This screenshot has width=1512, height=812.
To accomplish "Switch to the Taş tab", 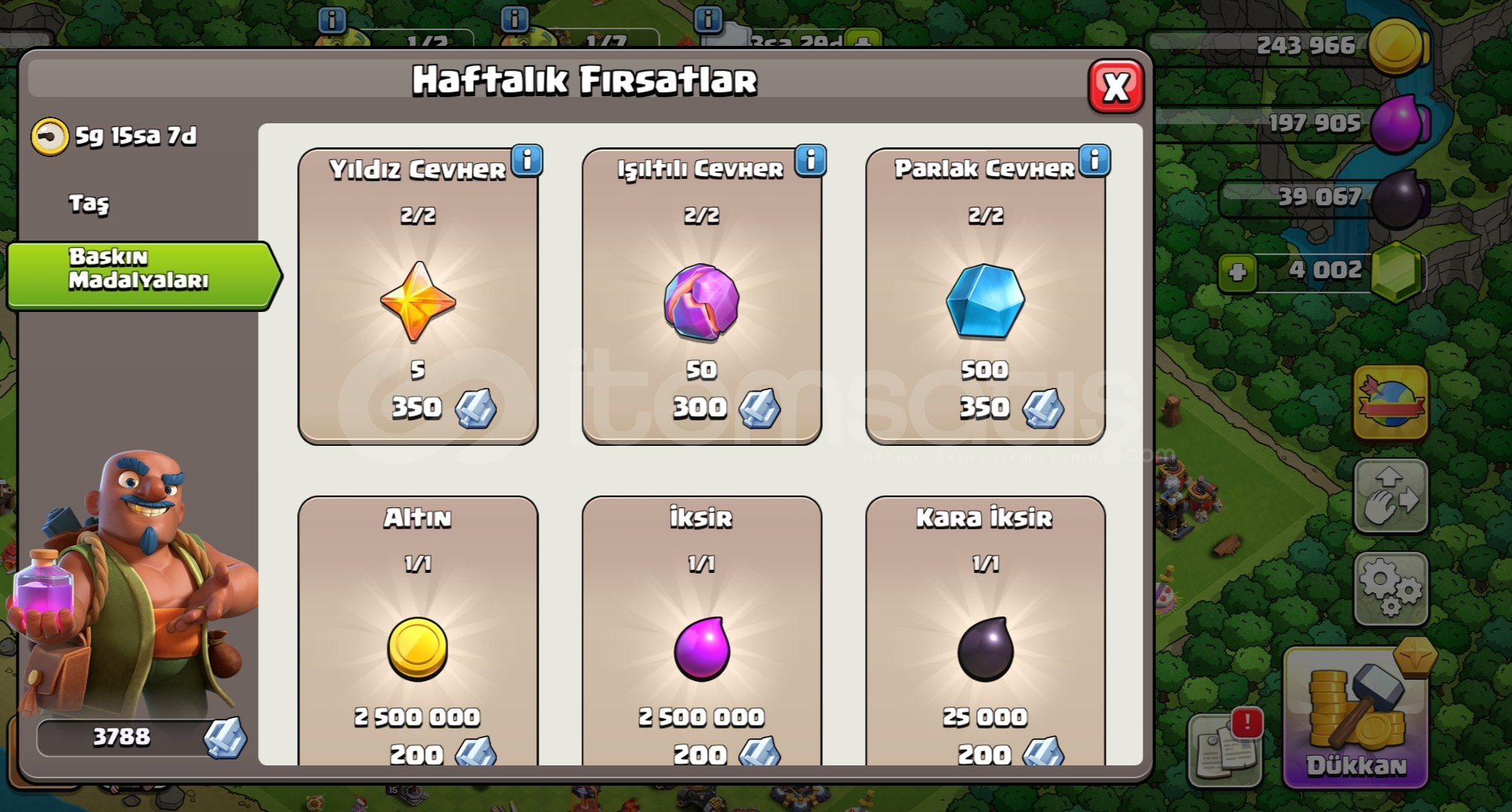I will tap(90, 203).
